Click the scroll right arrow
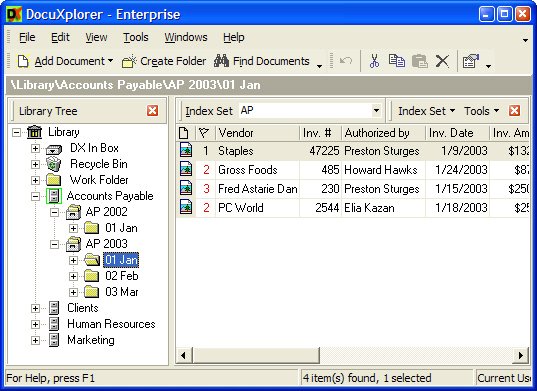Screen dimensions: 537x391 click(521, 355)
